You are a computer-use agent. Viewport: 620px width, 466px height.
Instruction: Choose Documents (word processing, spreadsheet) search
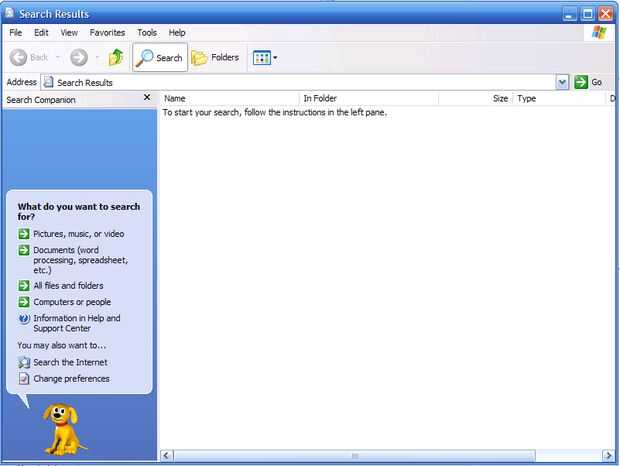click(x=81, y=260)
